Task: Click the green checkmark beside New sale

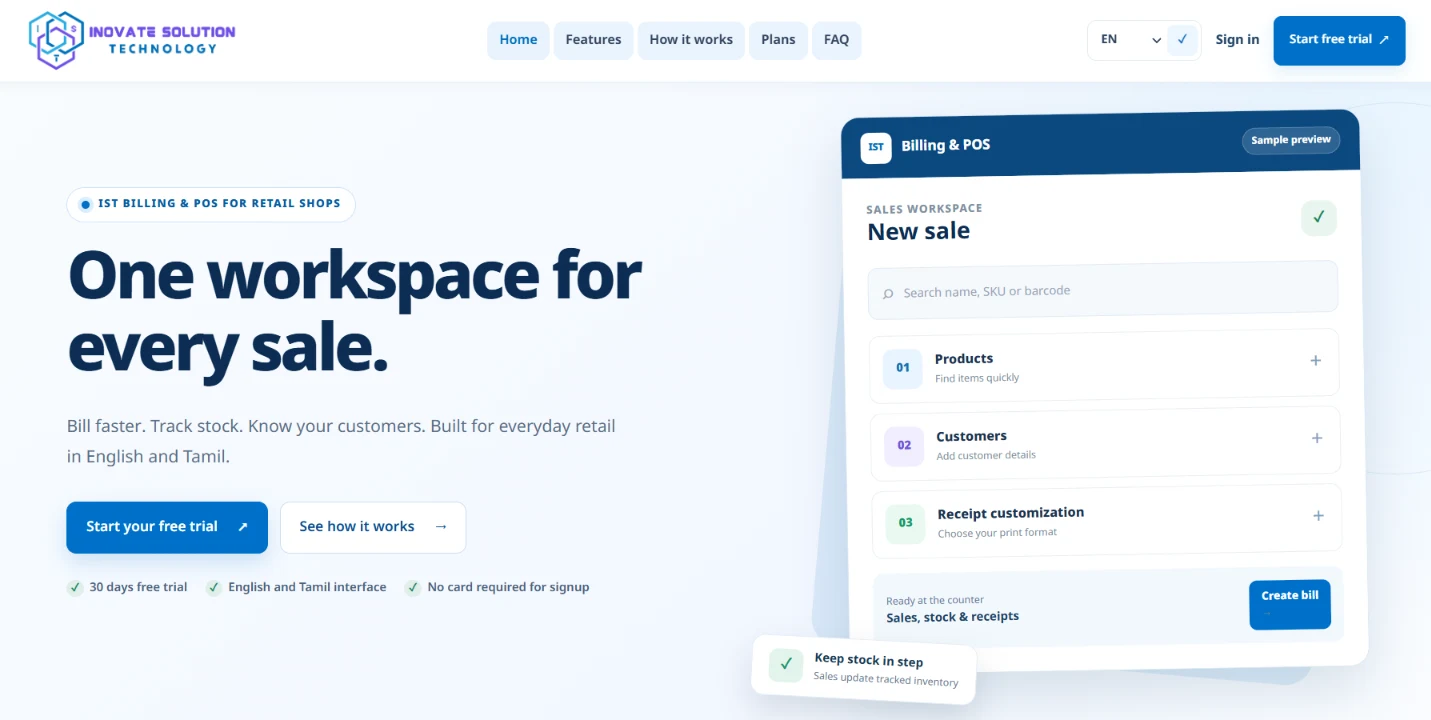Action: click(x=1319, y=218)
